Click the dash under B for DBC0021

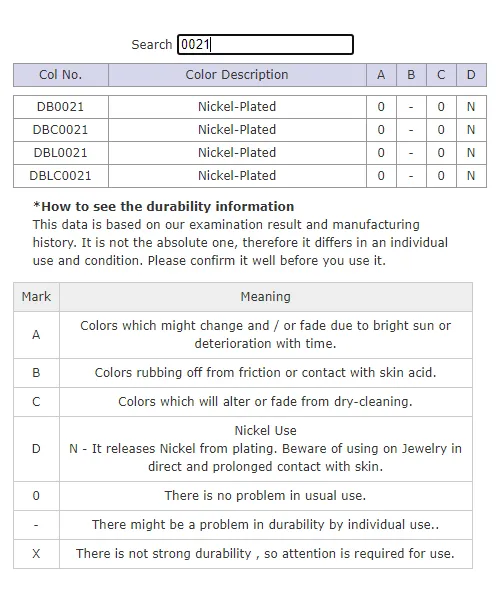click(411, 130)
